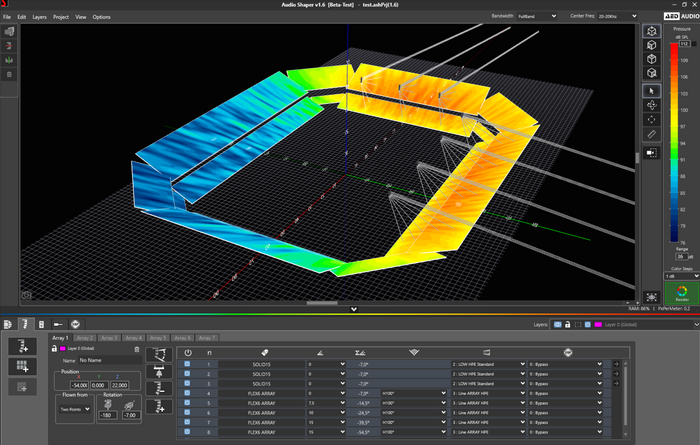Open the Bypass dropdown on row 8
This screenshot has width=700, height=445.
point(566,432)
